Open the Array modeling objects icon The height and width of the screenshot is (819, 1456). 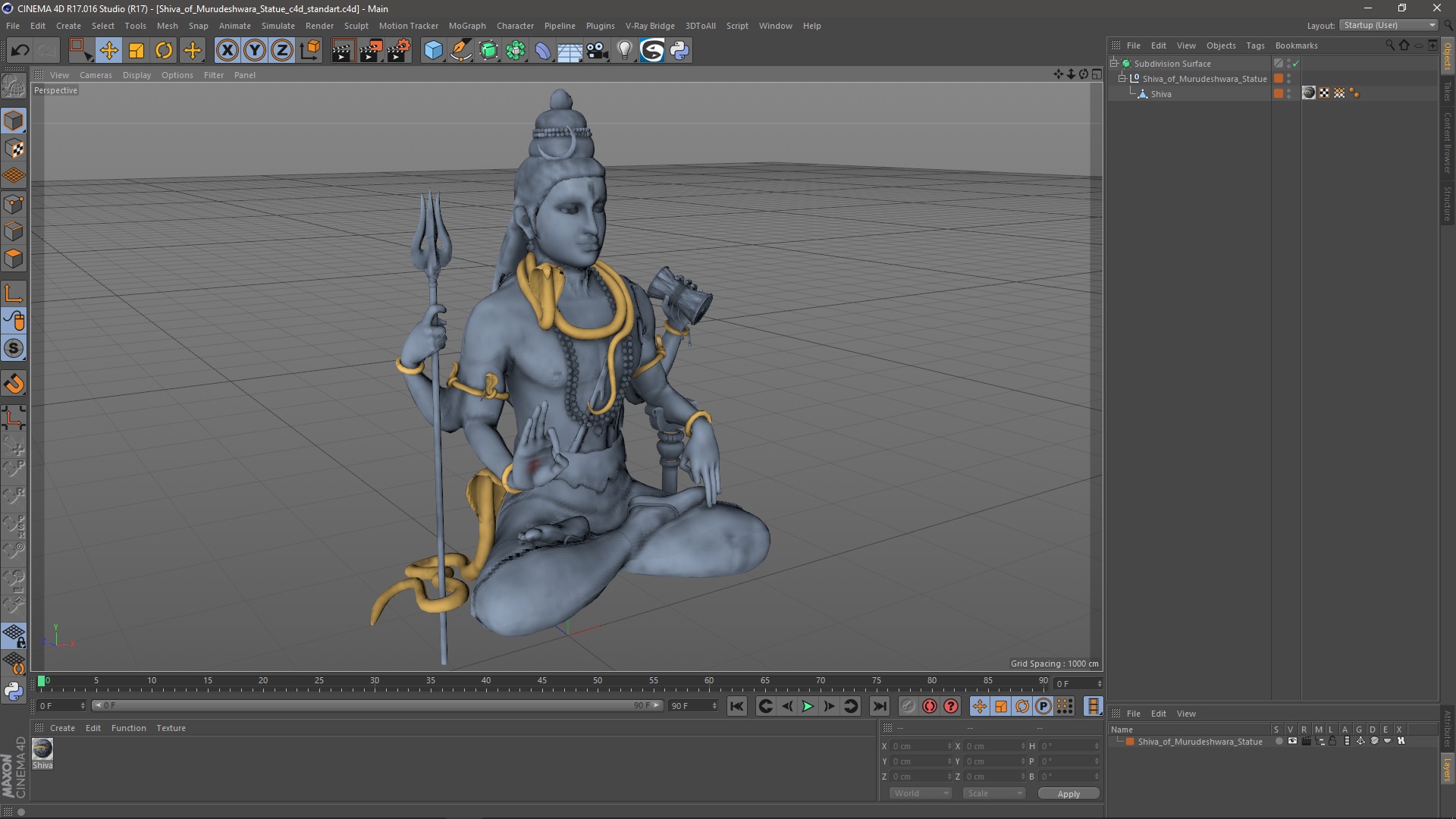coord(516,50)
